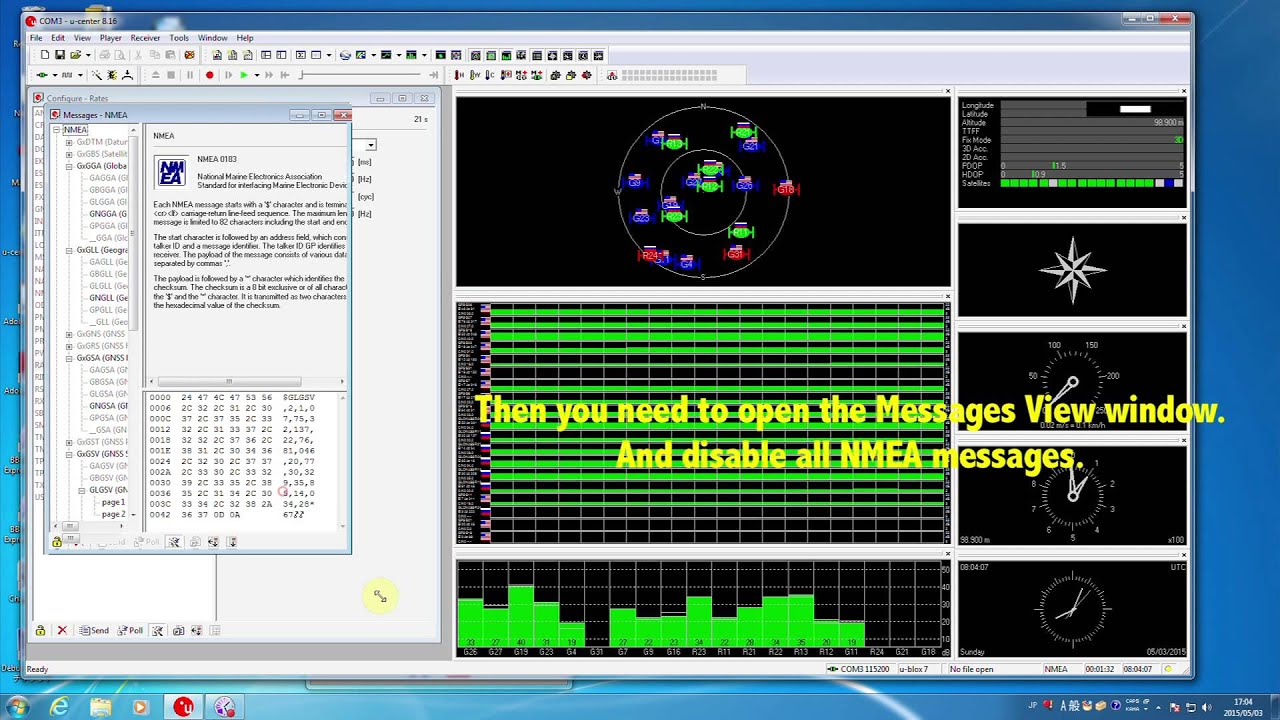The height and width of the screenshot is (720, 1280).
Task: Click satellite G18 in the sky view
Action: point(786,189)
